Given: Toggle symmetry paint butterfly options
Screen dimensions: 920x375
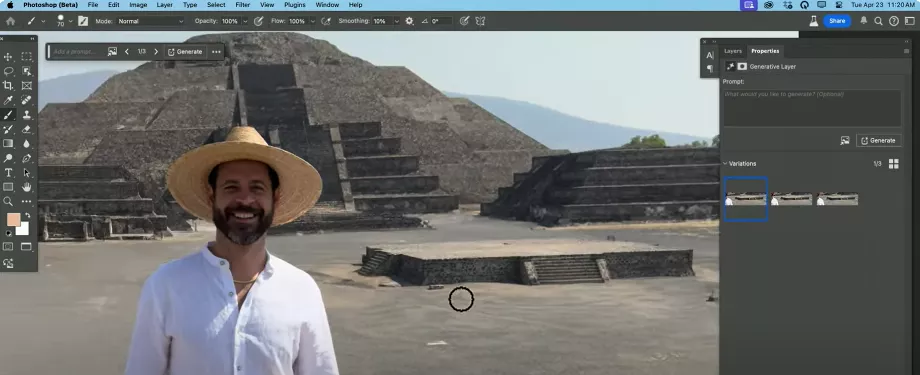Looking at the screenshot, I should pyautogui.click(x=480, y=21).
